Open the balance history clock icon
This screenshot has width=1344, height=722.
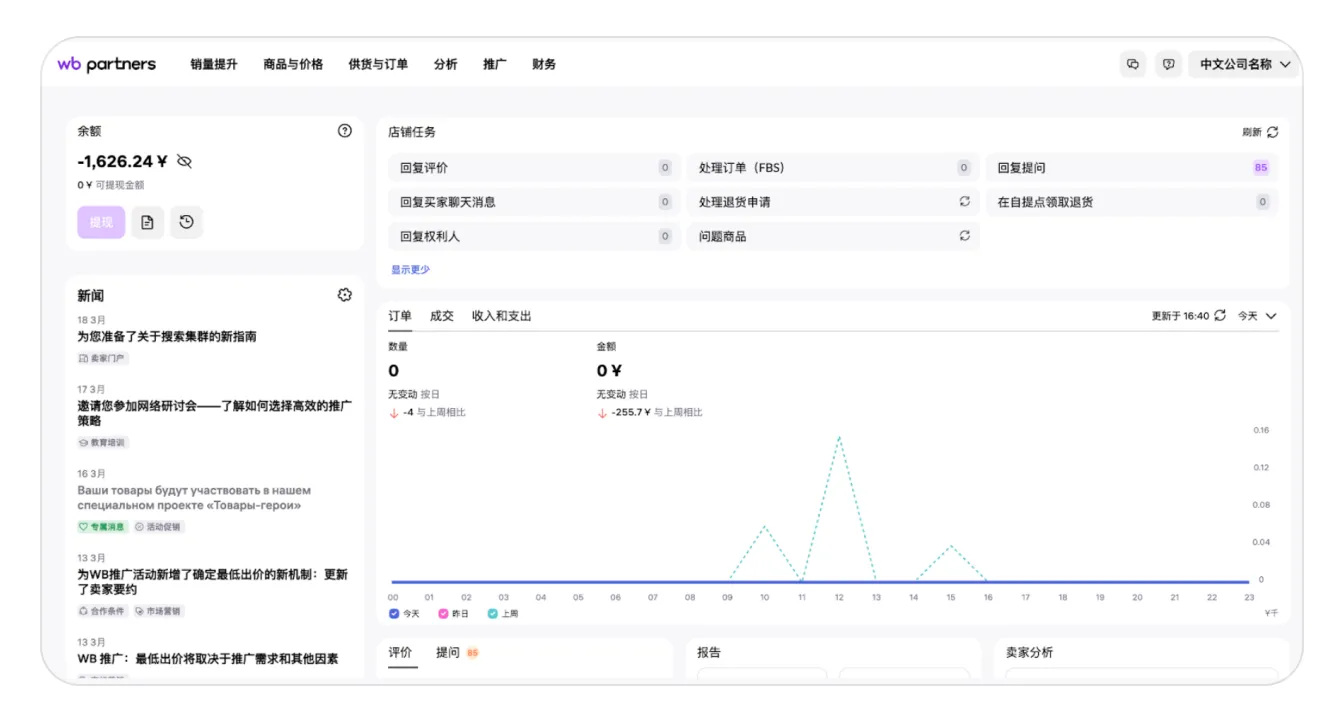pos(186,222)
